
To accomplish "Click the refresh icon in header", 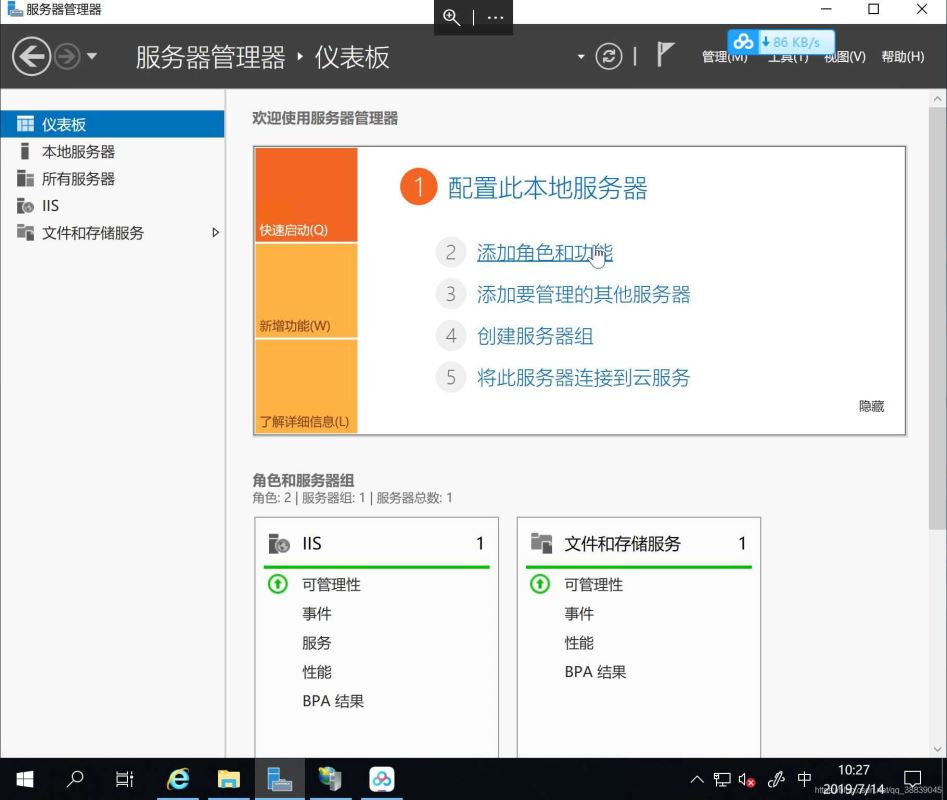I will pyautogui.click(x=608, y=56).
